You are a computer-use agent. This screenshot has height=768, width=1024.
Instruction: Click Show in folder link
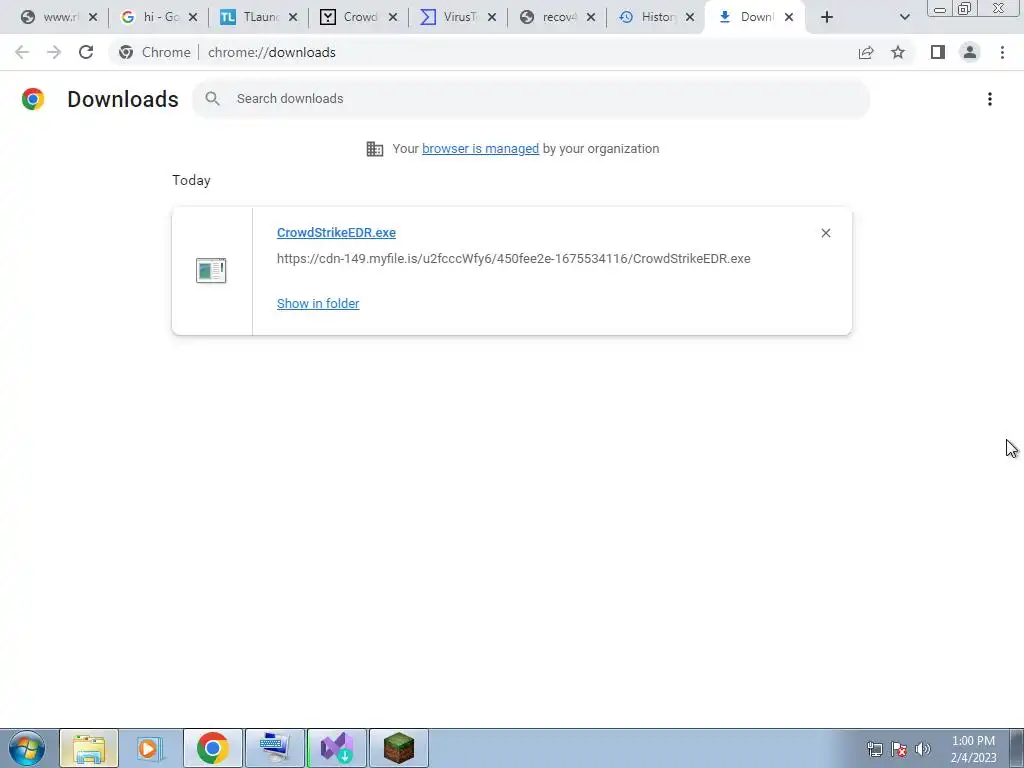point(318,303)
